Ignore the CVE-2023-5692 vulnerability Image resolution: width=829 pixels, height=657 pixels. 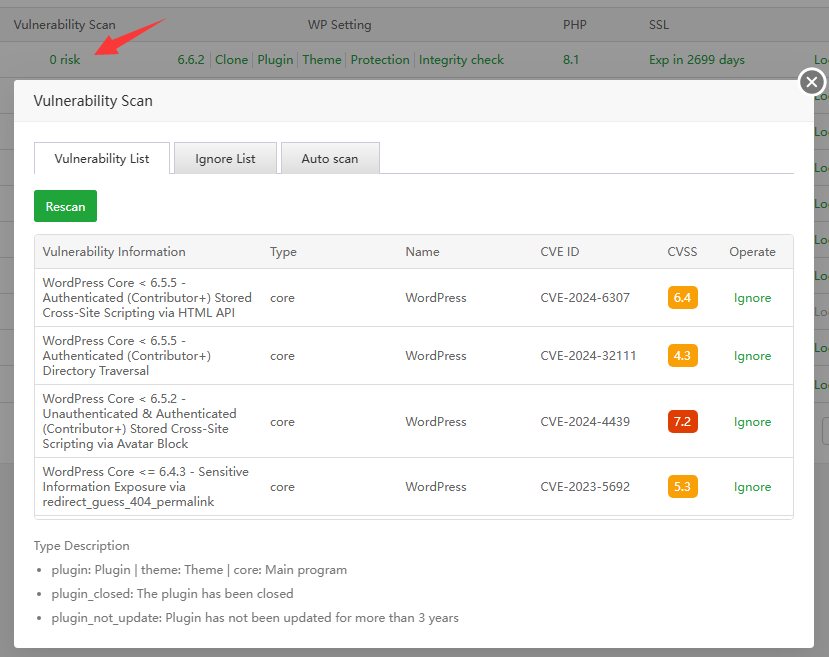[752, 487]
